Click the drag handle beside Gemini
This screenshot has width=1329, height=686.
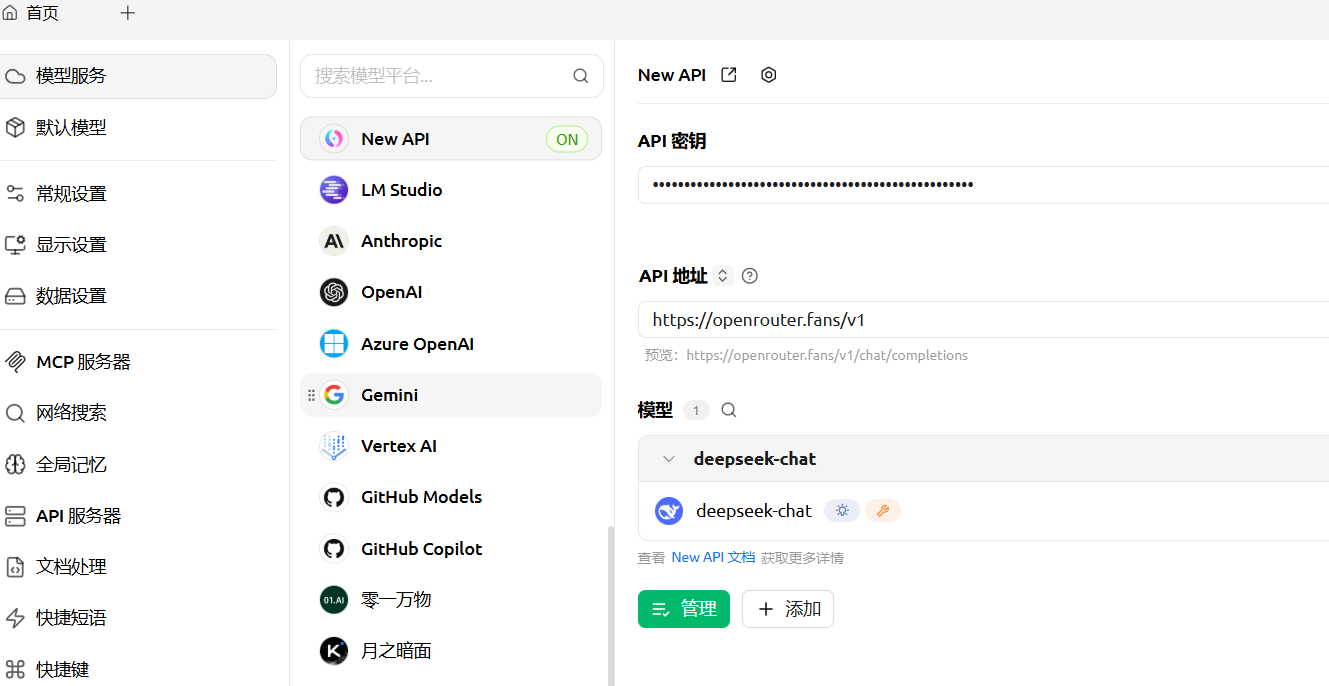coord(311,395)
